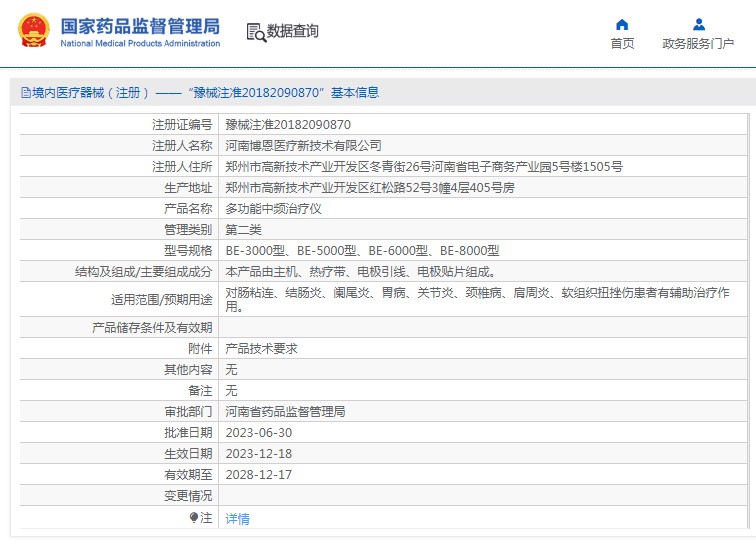Click the 国家药品监督管理局 site title
756x542 pixels.
click(x=140, y=26)
